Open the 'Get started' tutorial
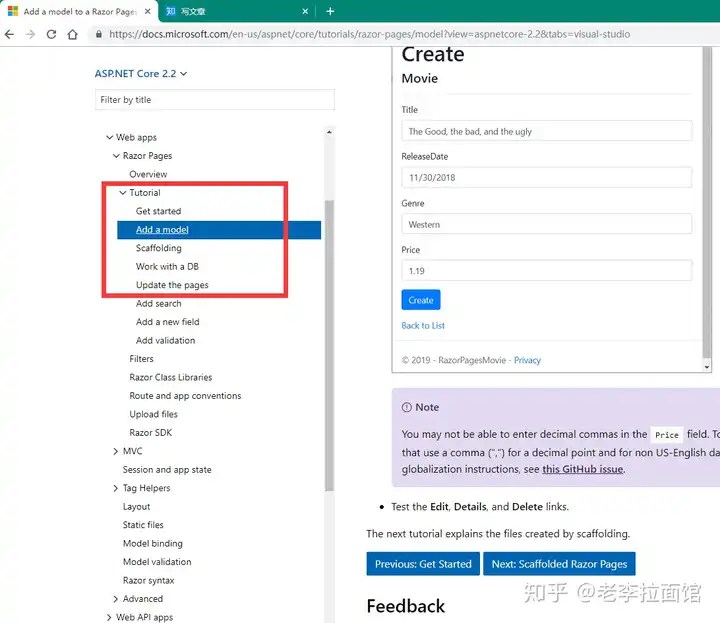Viewport: 720px width, 623px height. tap(158, 211)
